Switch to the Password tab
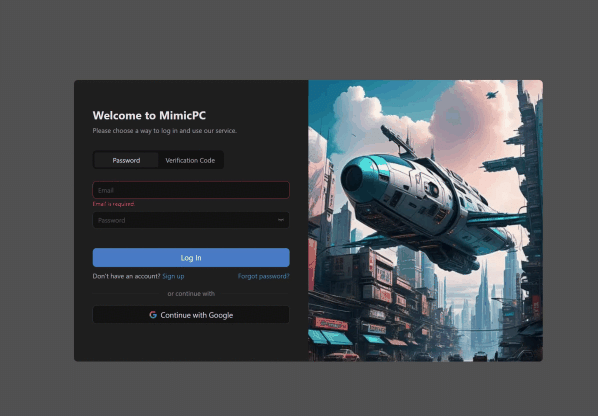The image size is (598, 416). (126, 160)
